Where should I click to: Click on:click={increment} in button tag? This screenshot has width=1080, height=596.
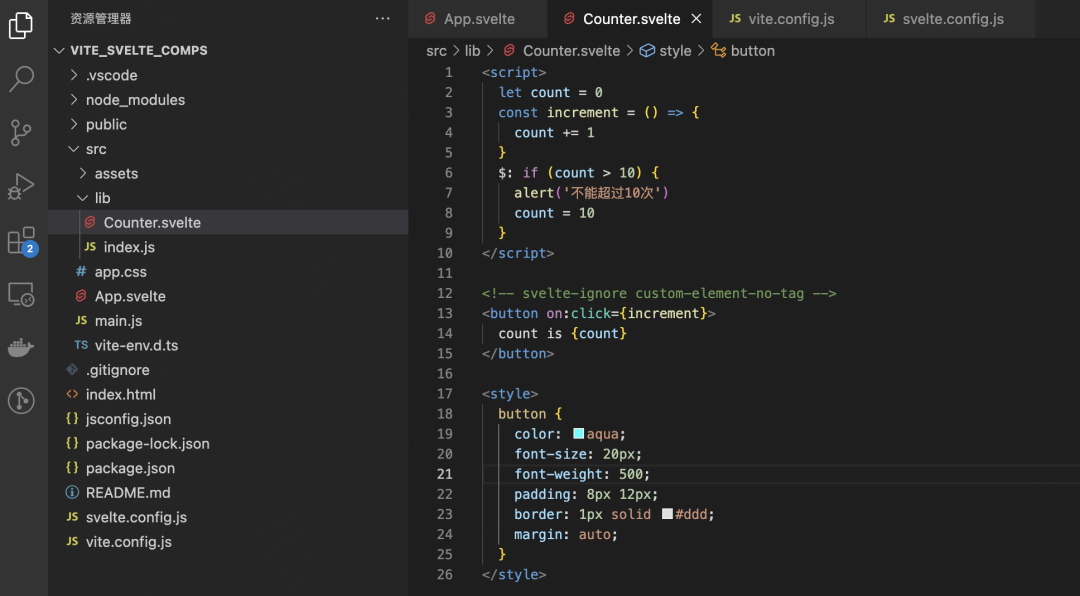(x=627, y=314)
